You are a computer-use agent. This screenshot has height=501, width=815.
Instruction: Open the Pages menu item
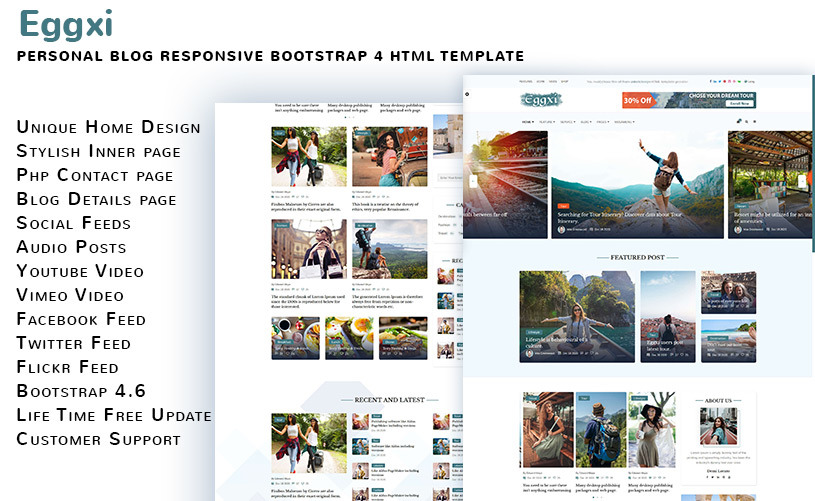point(604,122)
